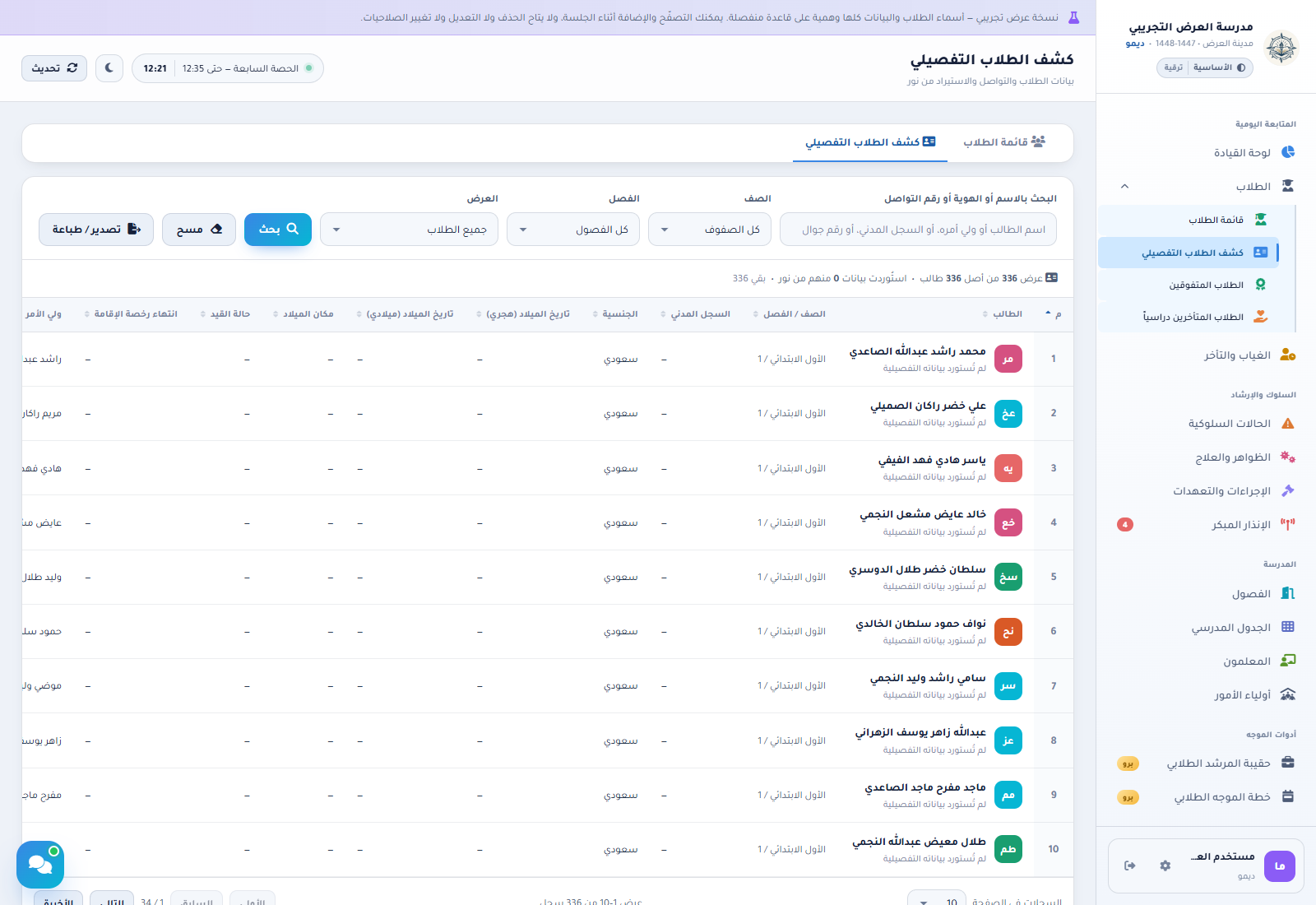
Task: Open الإنذار المبكر sidebar item
Action: (x=1204, y=525)
